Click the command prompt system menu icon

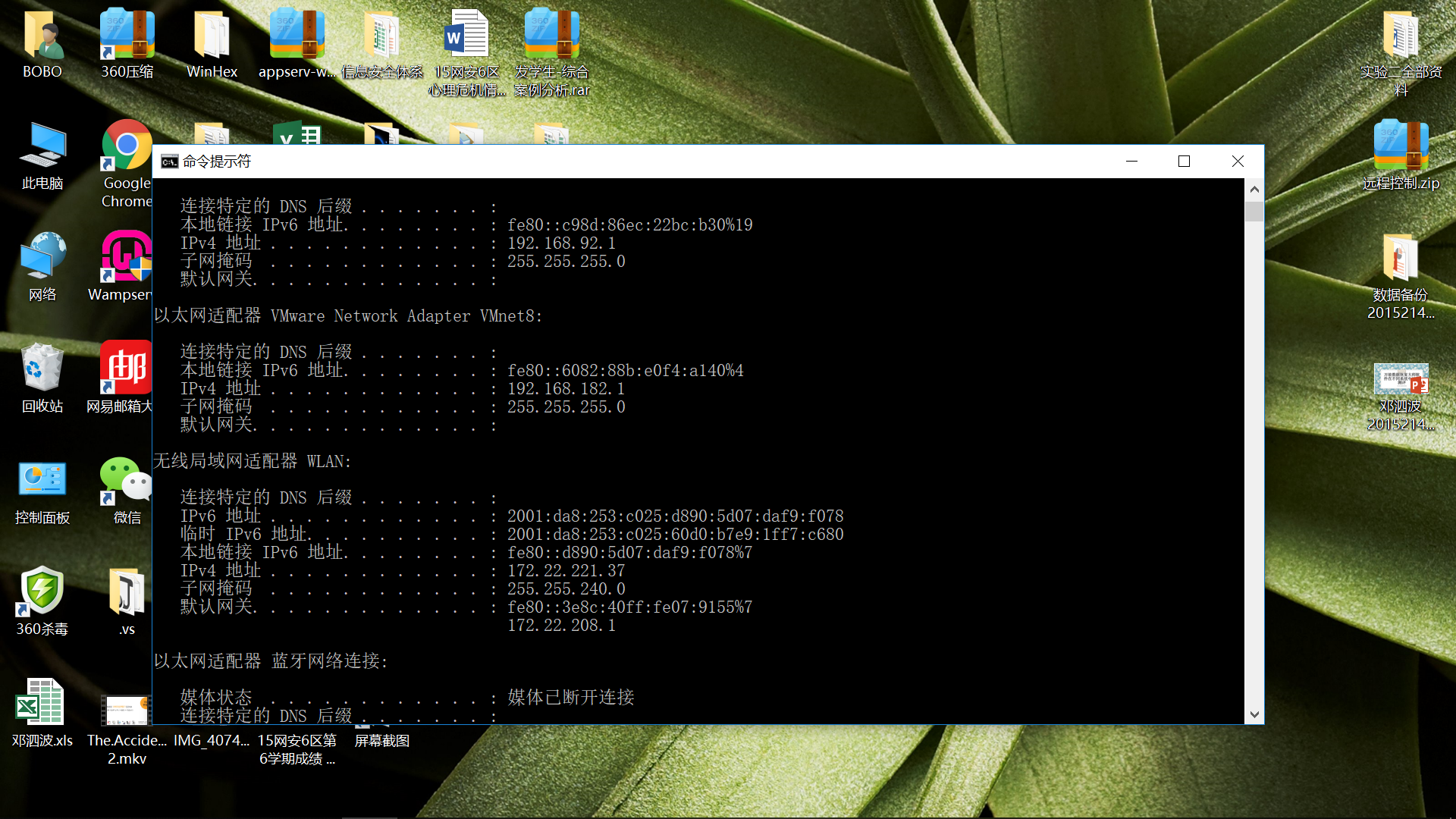point(170,162)
